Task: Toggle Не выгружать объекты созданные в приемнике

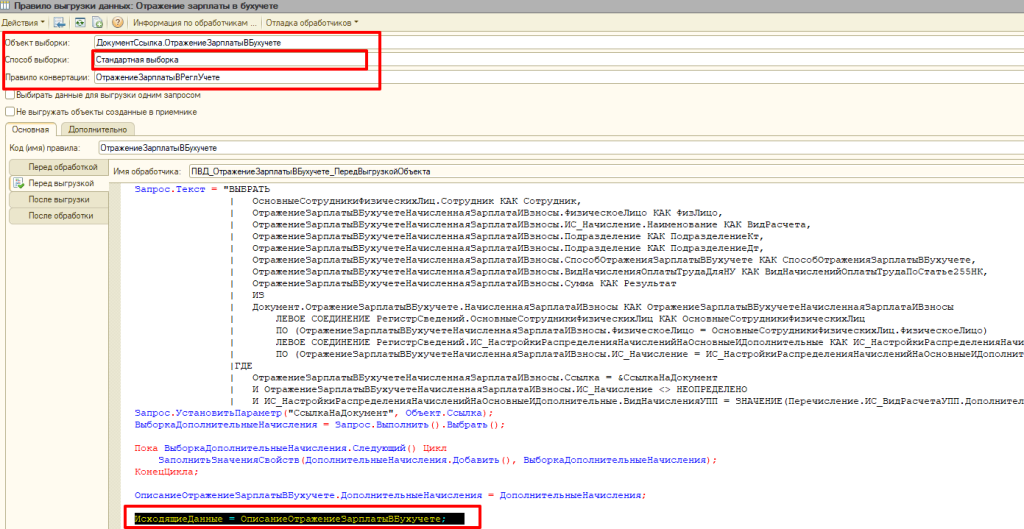Action: 10,112
